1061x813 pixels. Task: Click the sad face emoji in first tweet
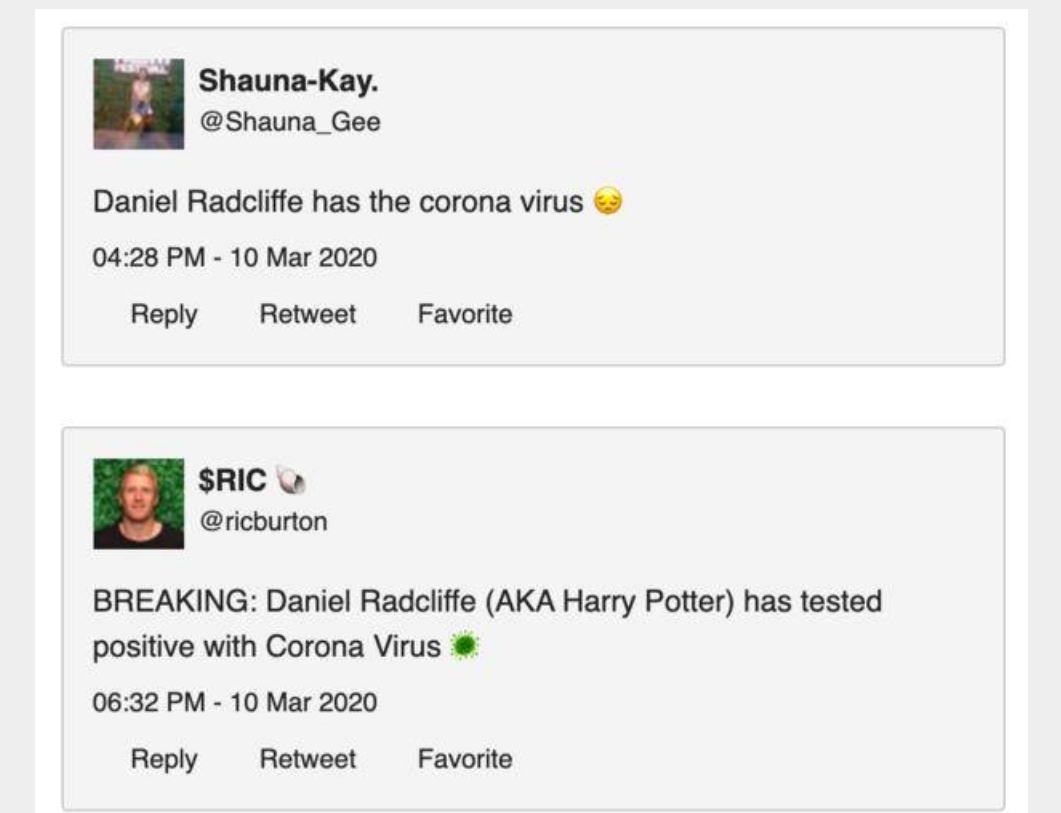(x=608, y=202)
